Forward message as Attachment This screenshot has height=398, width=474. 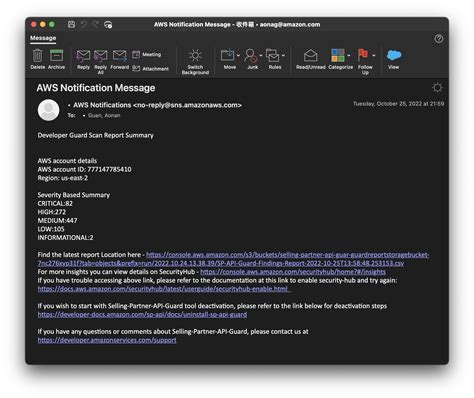point(150,69)
